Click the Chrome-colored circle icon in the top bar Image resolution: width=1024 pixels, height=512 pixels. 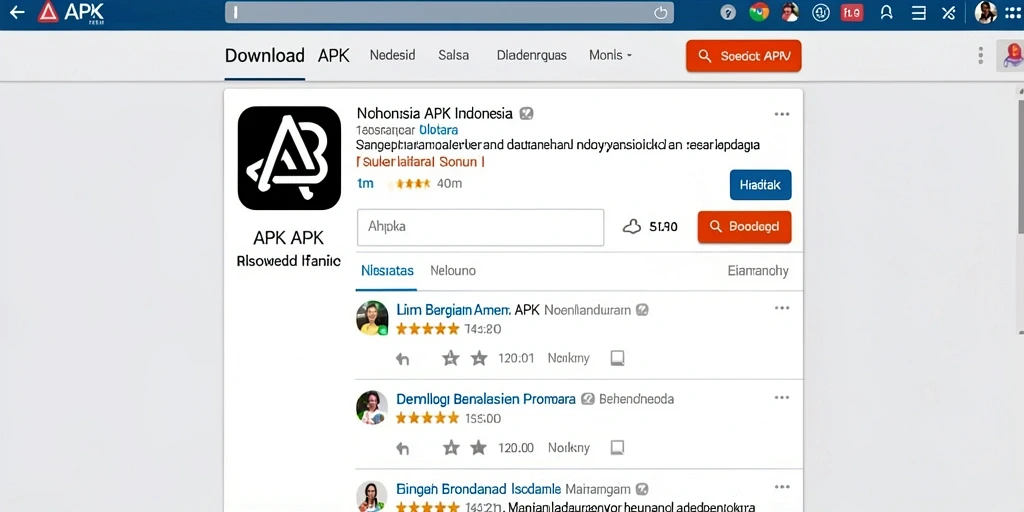coord(759,12)
